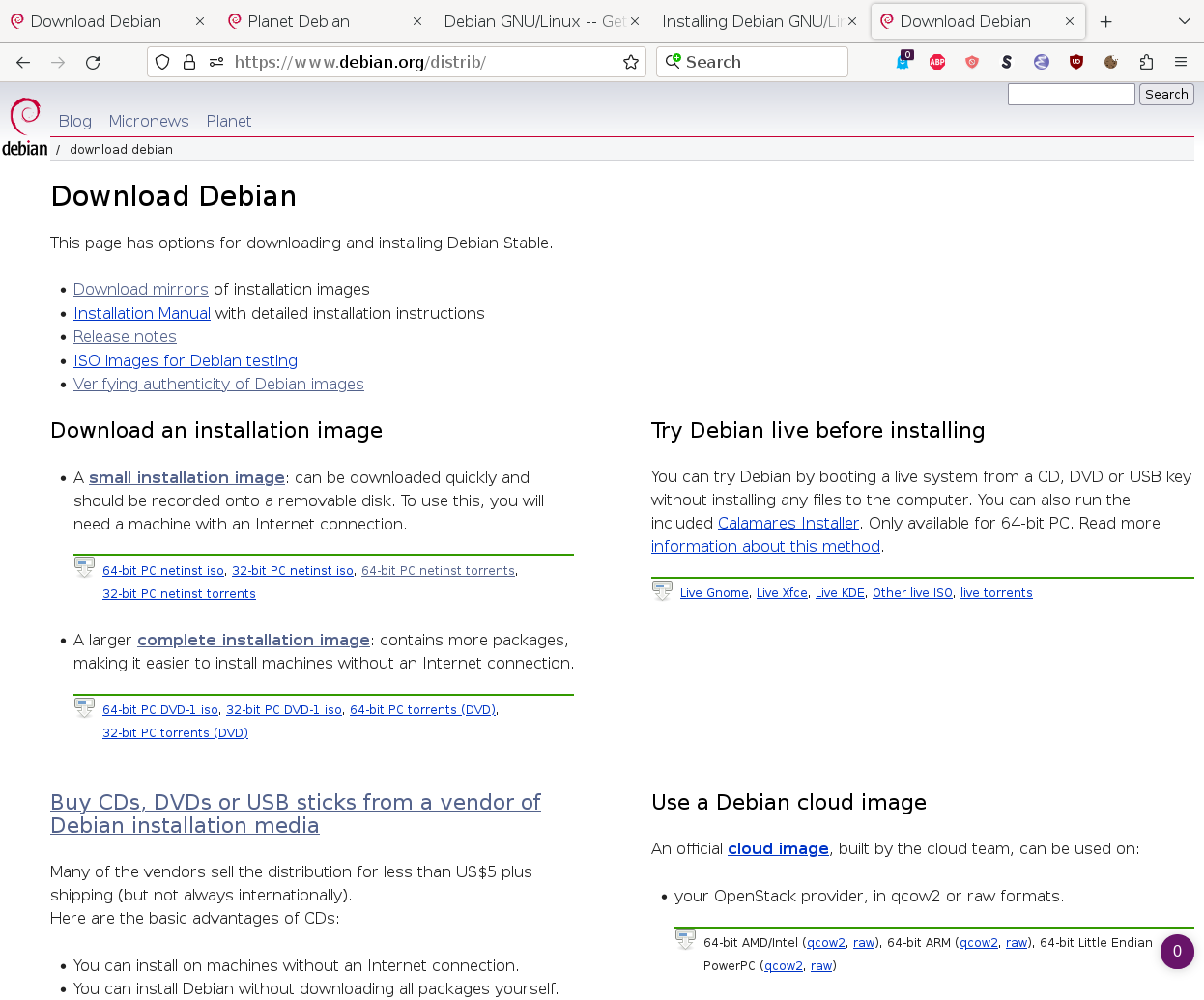The height and width of the screenshot is (1000, 1204).
Task: Open the Firefox hamburger application menu
Action: [1181, 63]
